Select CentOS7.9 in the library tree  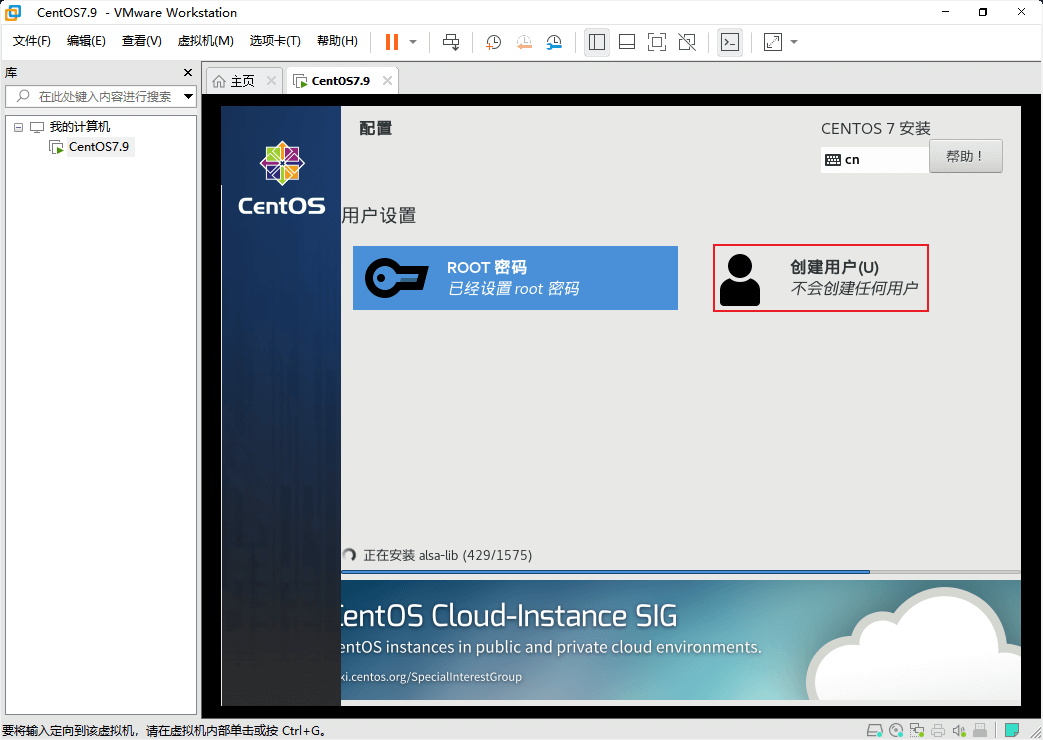coord(99,146)
